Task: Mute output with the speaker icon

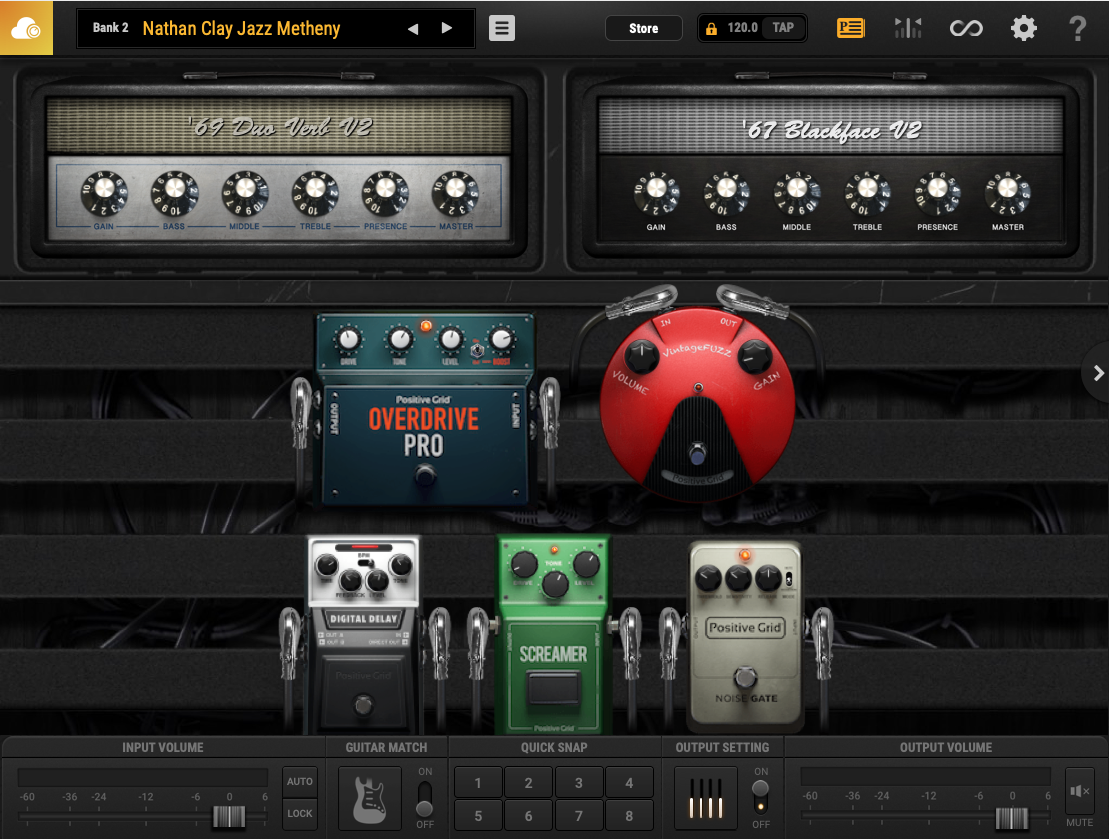Action: (1079, 791)
